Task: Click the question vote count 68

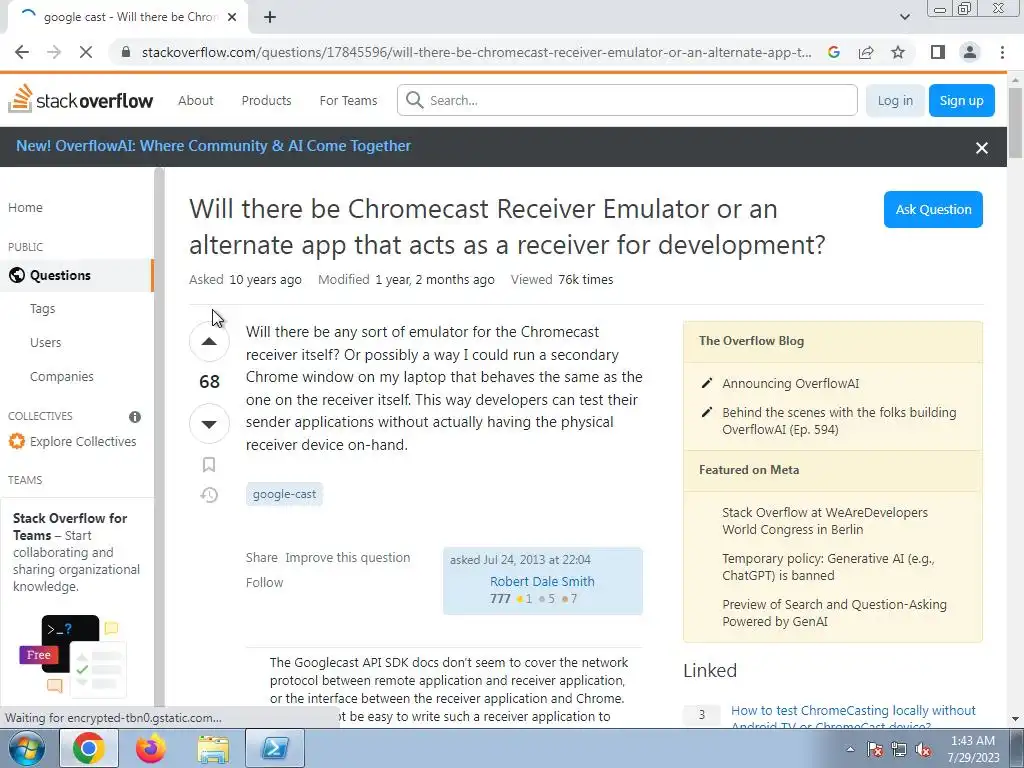Action: 209,382
